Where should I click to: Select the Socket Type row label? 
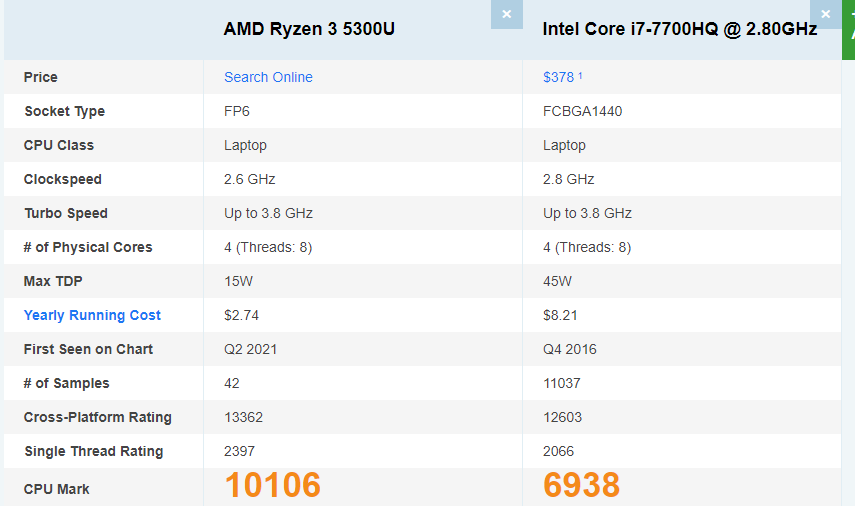[64, 111]
